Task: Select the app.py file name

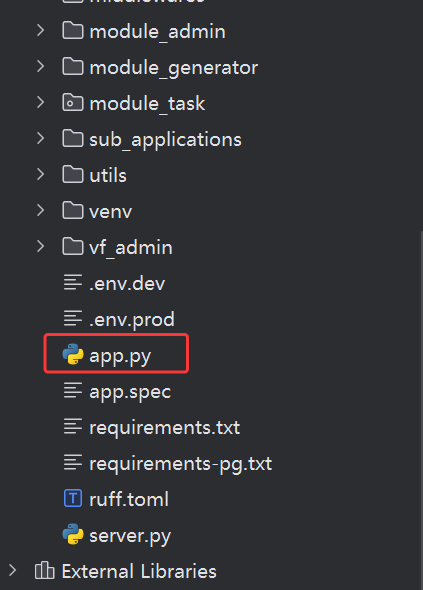Action: (120, 356)
